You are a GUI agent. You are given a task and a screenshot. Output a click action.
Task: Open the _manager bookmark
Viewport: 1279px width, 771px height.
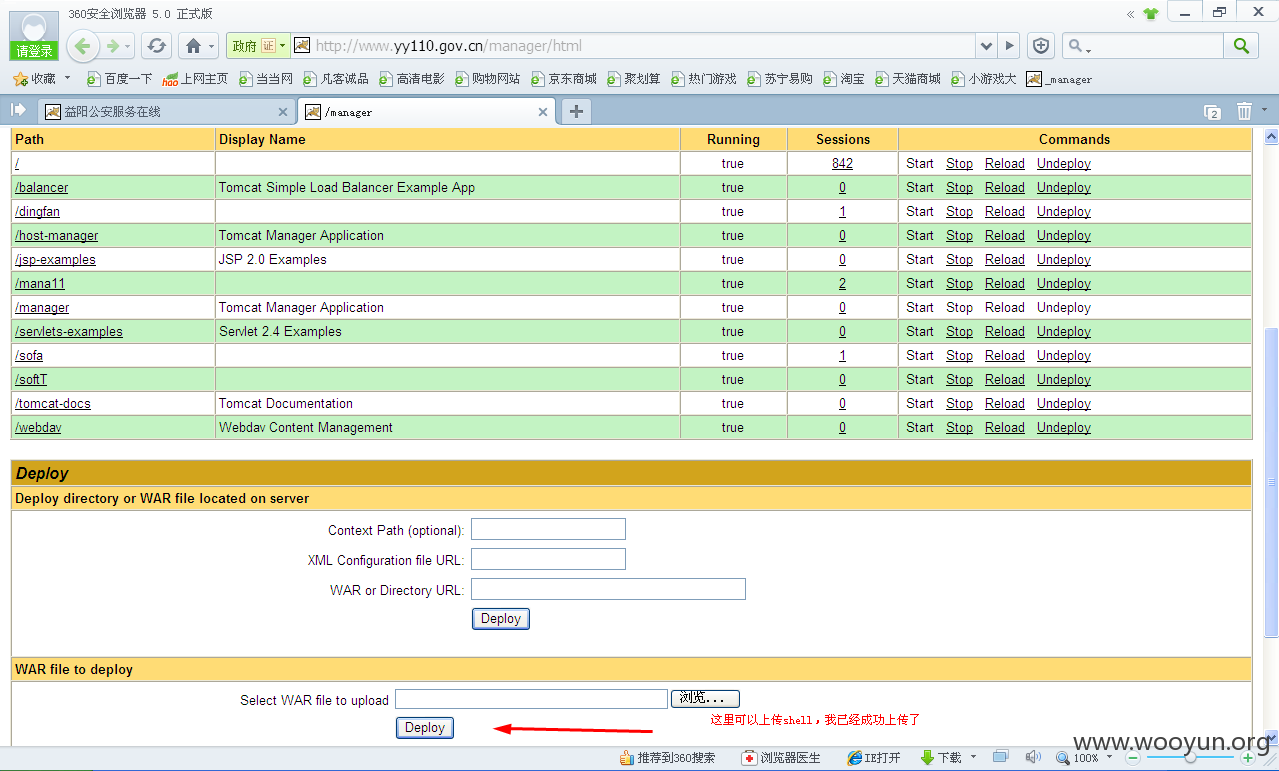pyautogui.click(x=1059, y=79)
